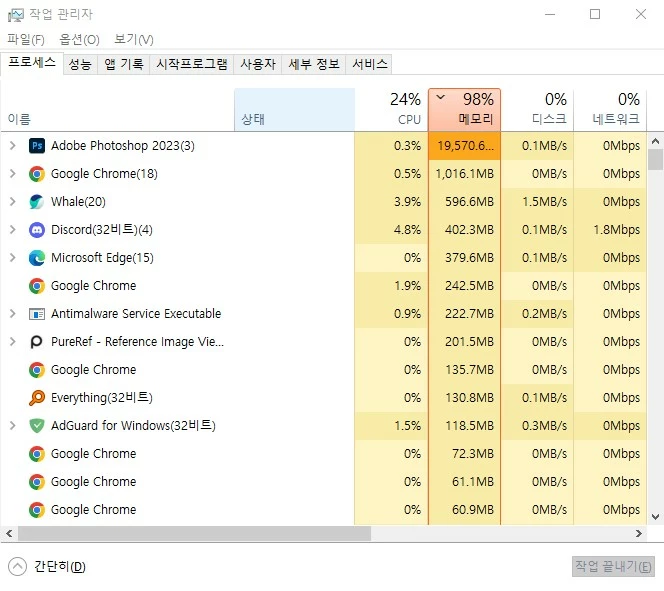Open the 파일(F) menu
The height and width of the screenshot is (591, 664).
pyautogui.click(x=26, y=39)
